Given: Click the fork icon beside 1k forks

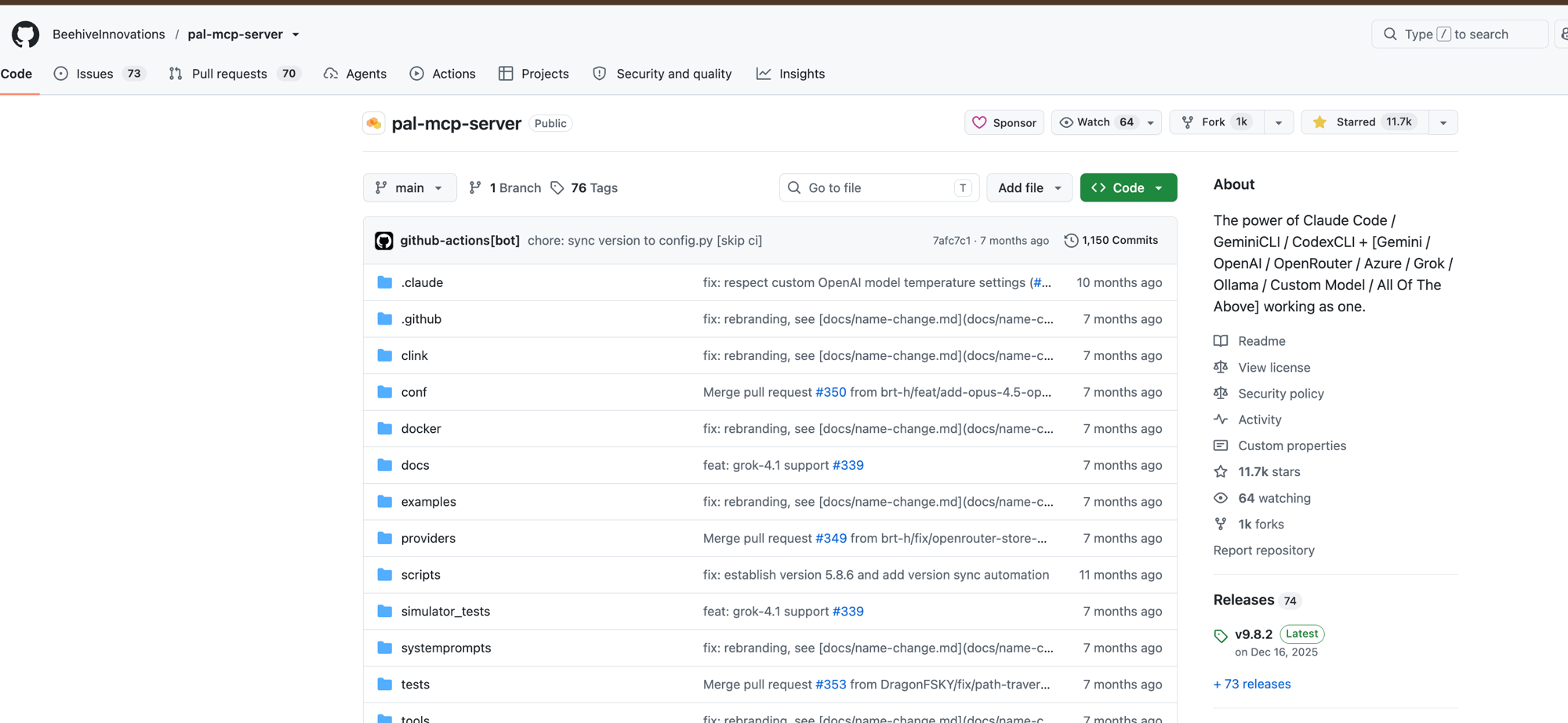Looking at the screenshot, I should [x=1221, y=524].
